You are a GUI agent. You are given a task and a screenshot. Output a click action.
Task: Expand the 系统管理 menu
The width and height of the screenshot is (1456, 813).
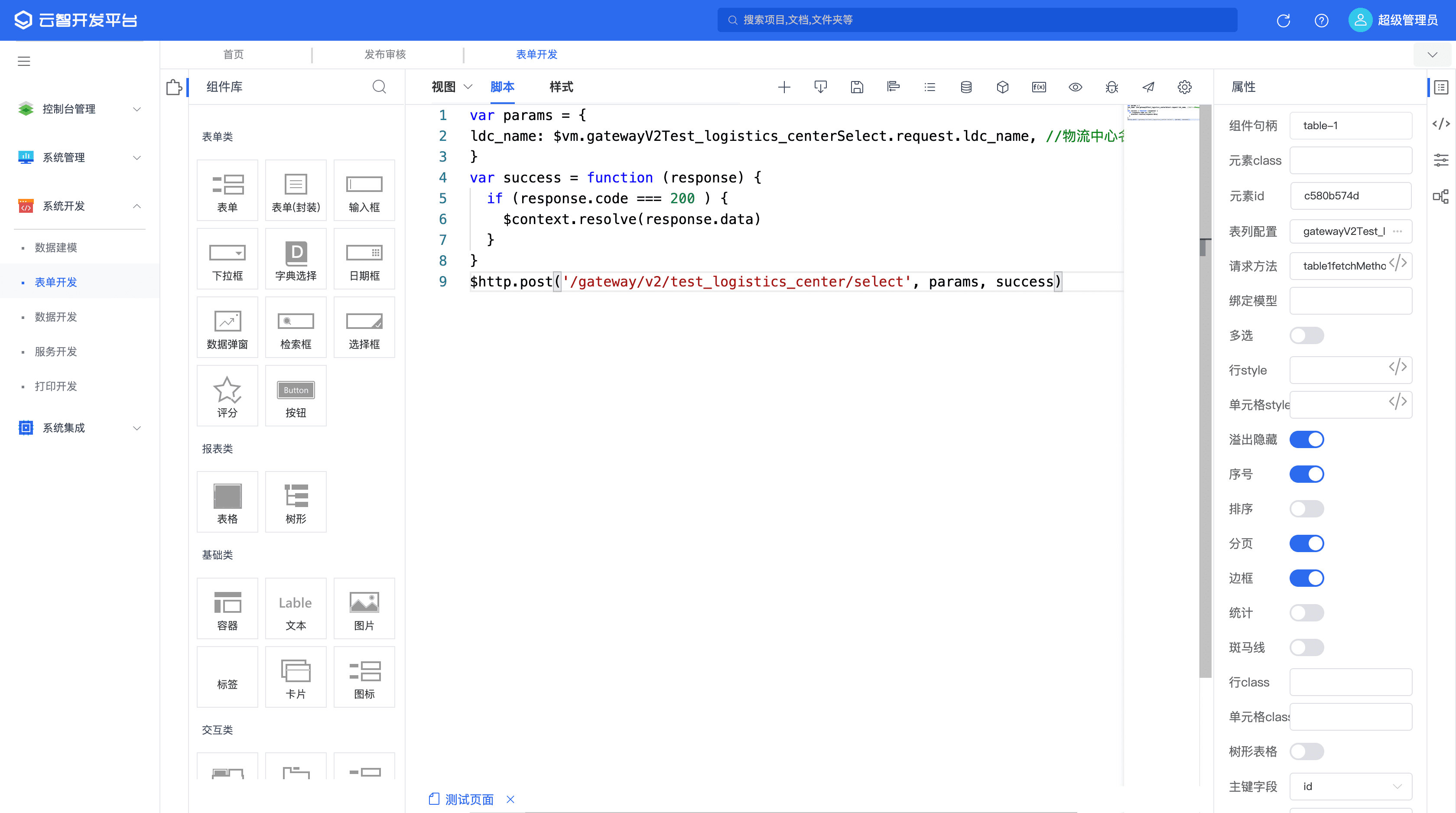coord(80,158)
